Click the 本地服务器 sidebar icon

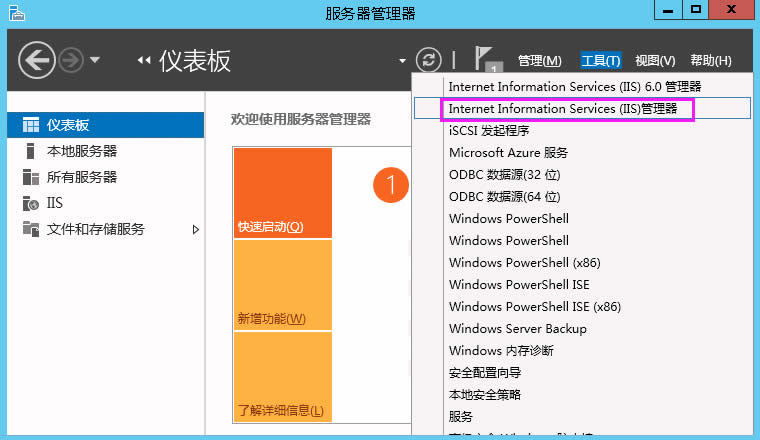click(31, 151)
